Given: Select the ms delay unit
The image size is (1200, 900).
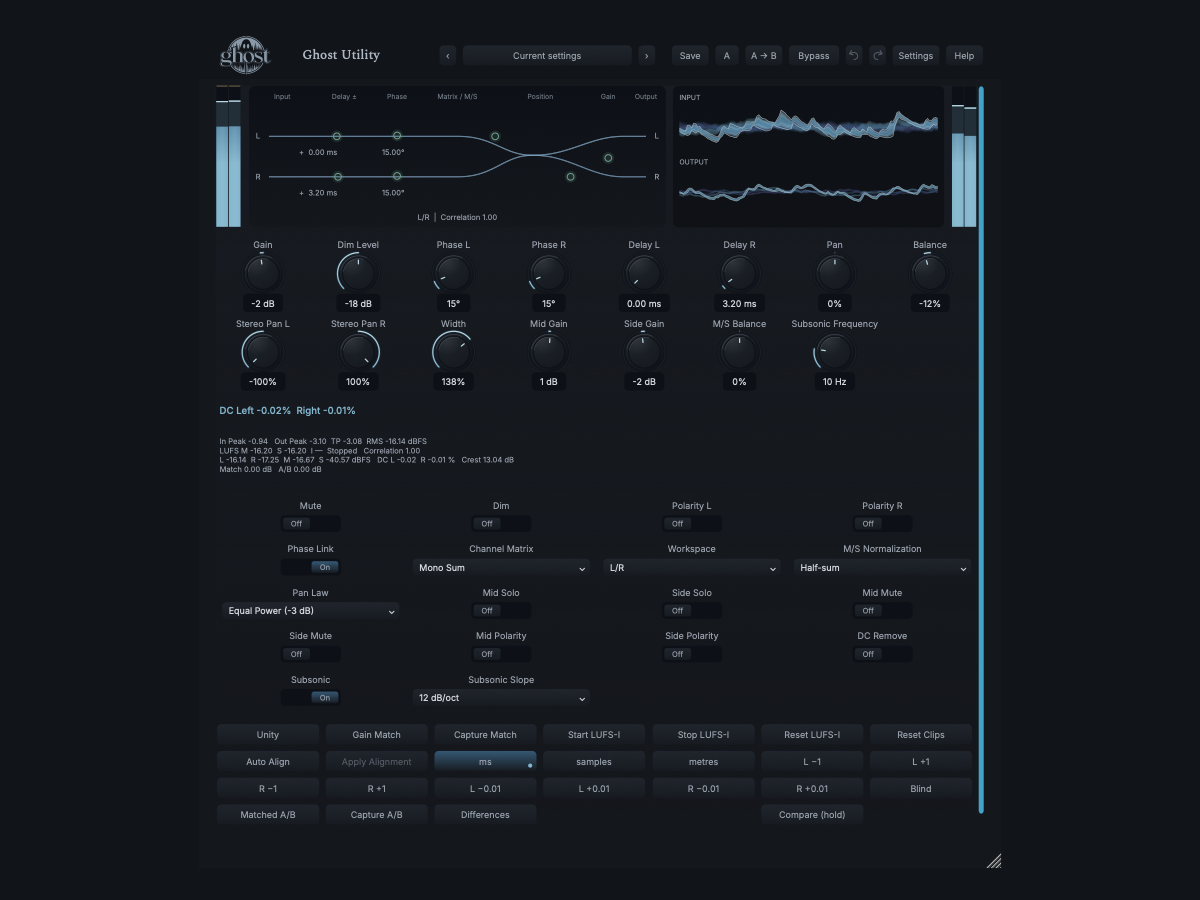Looking at the screenshot, I should point(485,762).
